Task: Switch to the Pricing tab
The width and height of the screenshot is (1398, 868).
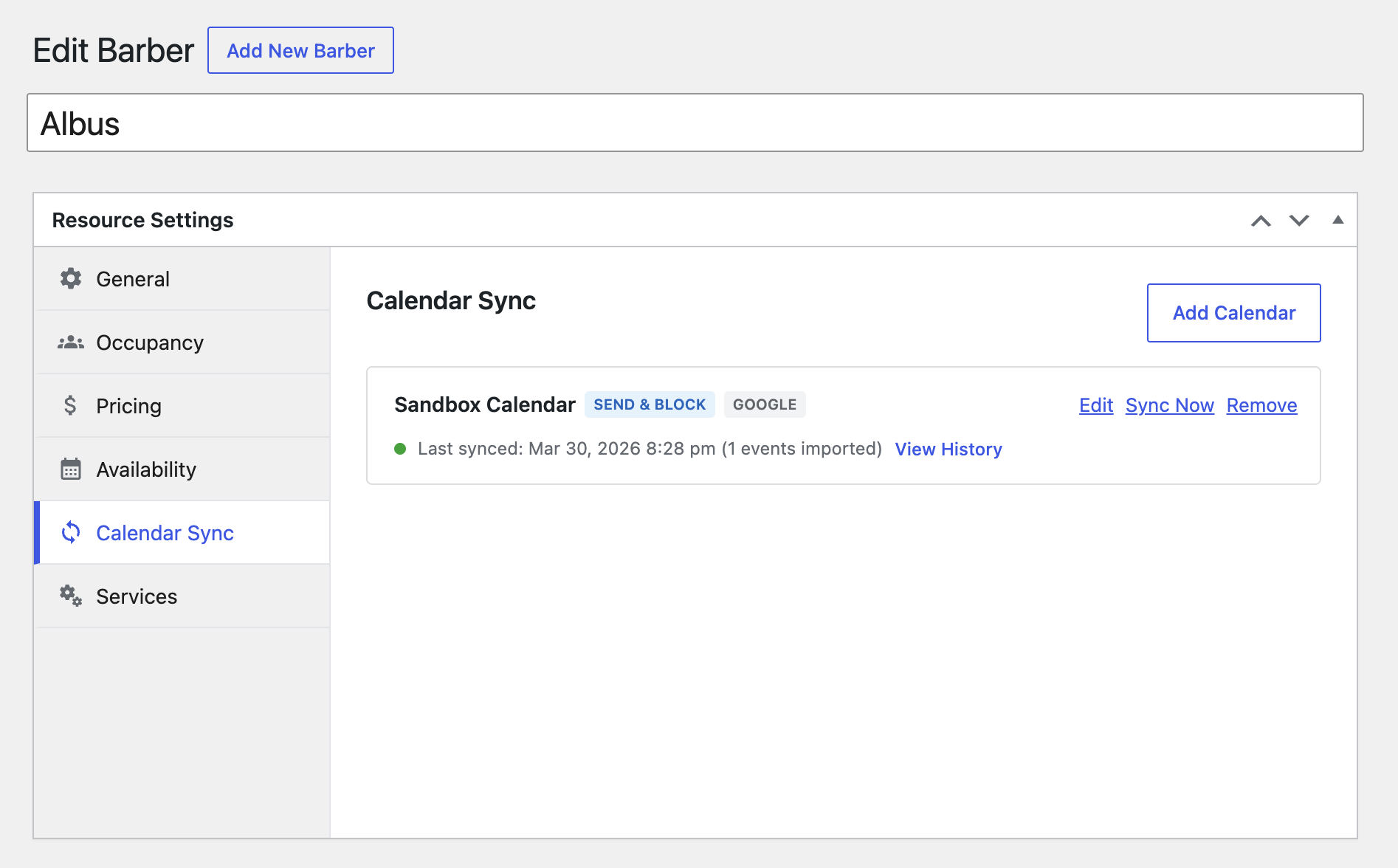Action: (128, 406)
